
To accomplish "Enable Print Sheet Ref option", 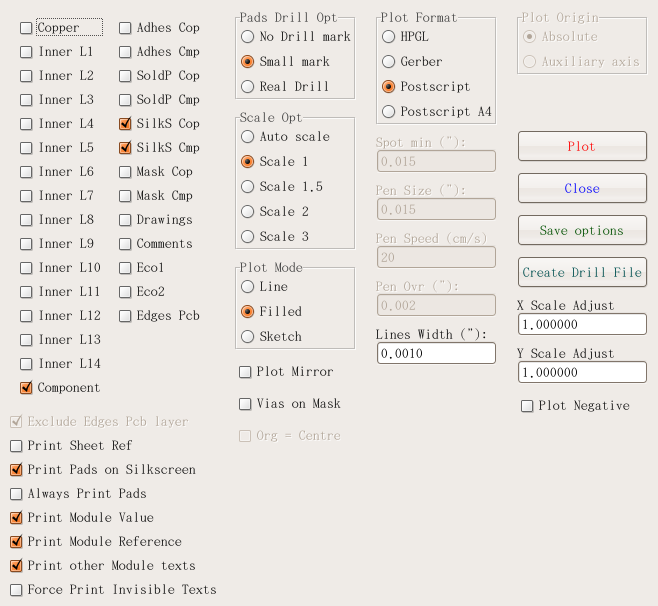I will pyautogui.click(x=16, y=446).
